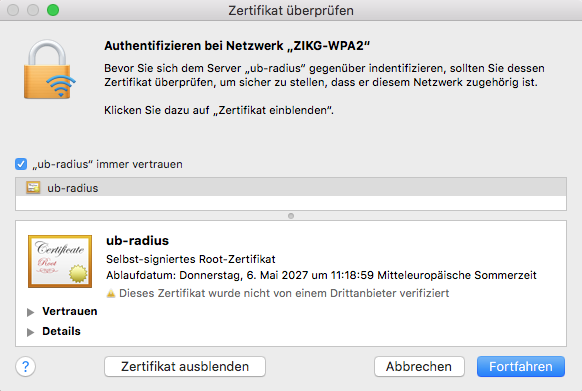Viewport: 582px width, 391px height.
Task: Expand the Details disclosure triangle
Action: 30,332
